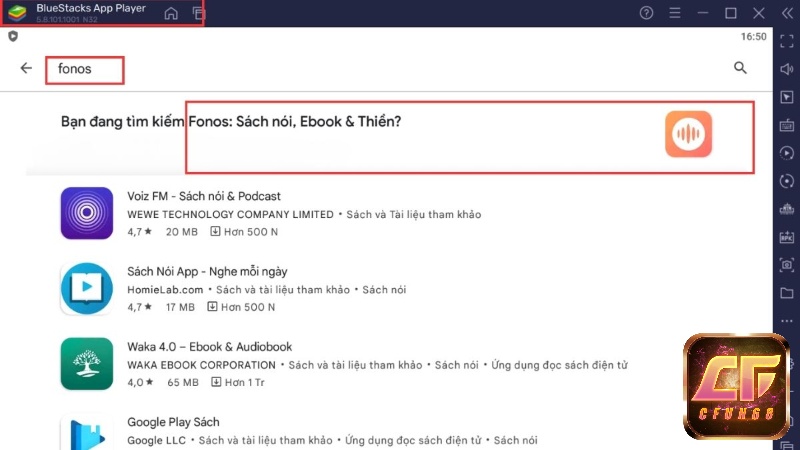The height and width of the screenshot is (450, 800).
Task: Click the HomieLab.com developer text
Action: 165,290
